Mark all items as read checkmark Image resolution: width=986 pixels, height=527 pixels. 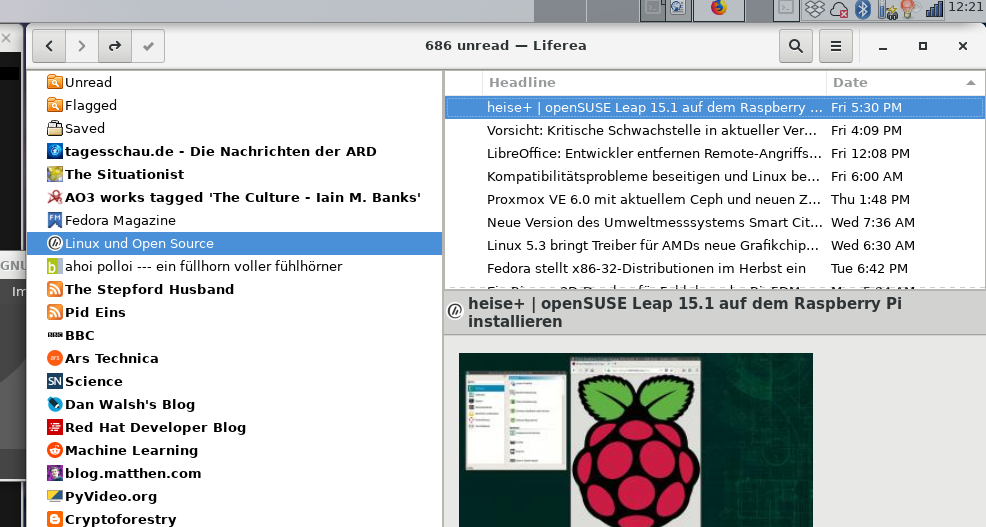[148, 46]
